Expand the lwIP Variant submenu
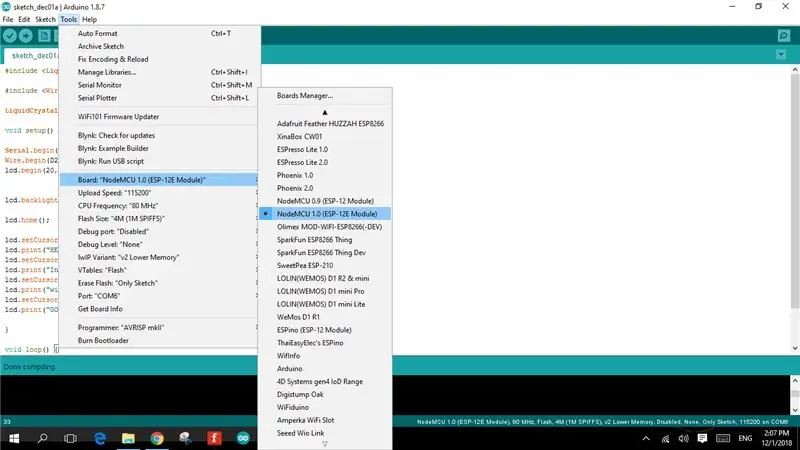 click(158, 257)
